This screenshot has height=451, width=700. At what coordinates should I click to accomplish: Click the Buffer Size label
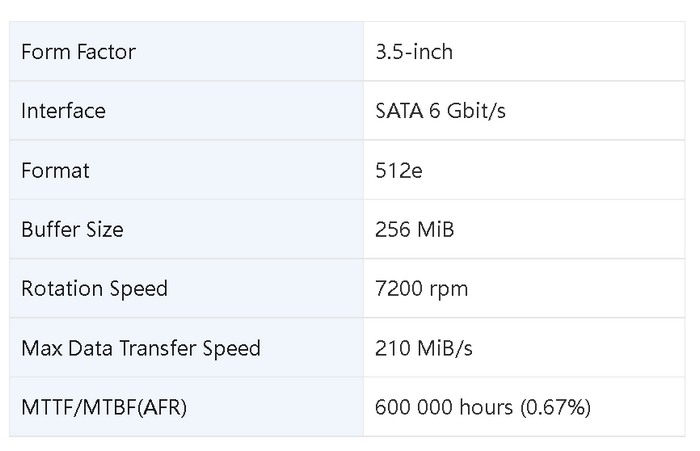(72, 229)
